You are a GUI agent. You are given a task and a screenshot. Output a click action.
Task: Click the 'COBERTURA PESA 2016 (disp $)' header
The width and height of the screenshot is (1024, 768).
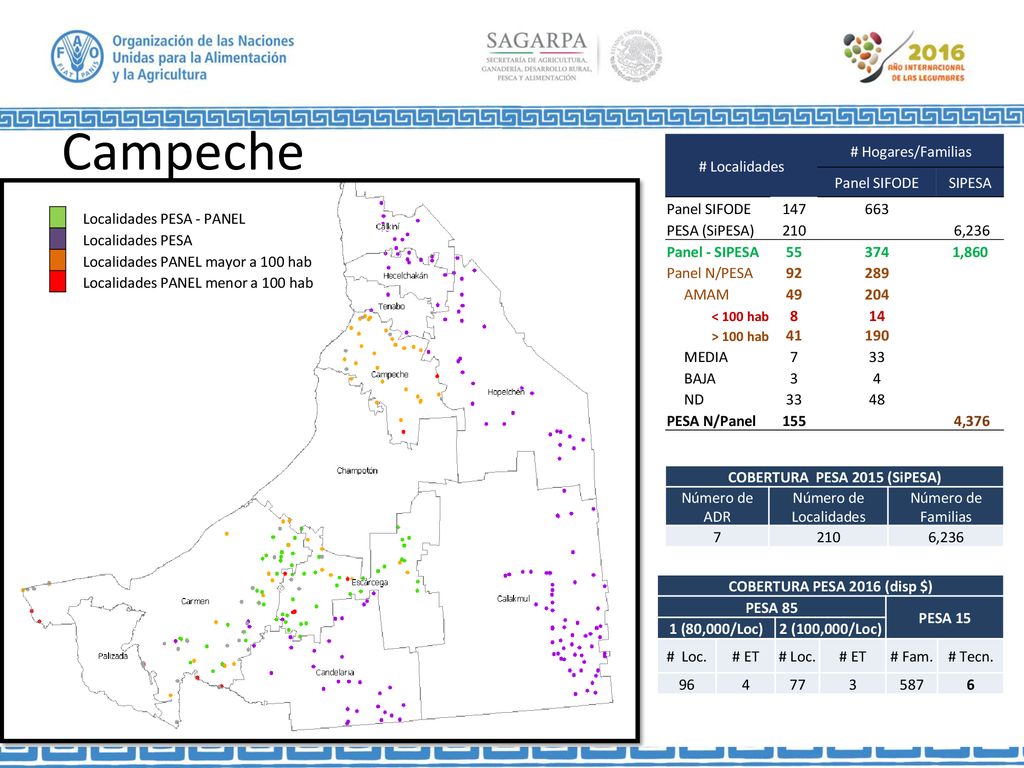pyautogui.click(x=830, y=586)
